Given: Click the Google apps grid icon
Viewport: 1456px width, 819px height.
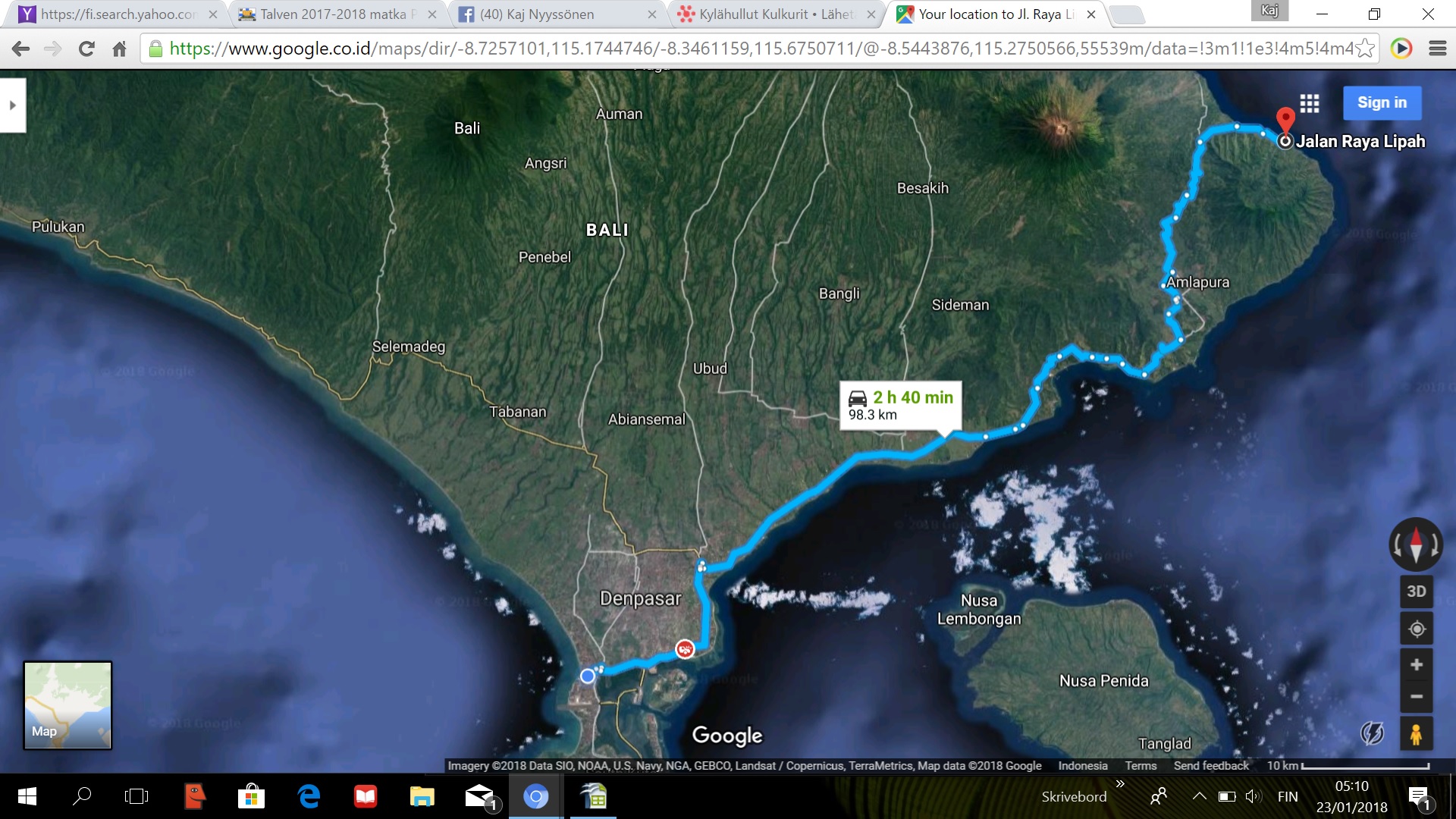Looking at the screenshot, I should (x=1310, y=103).
